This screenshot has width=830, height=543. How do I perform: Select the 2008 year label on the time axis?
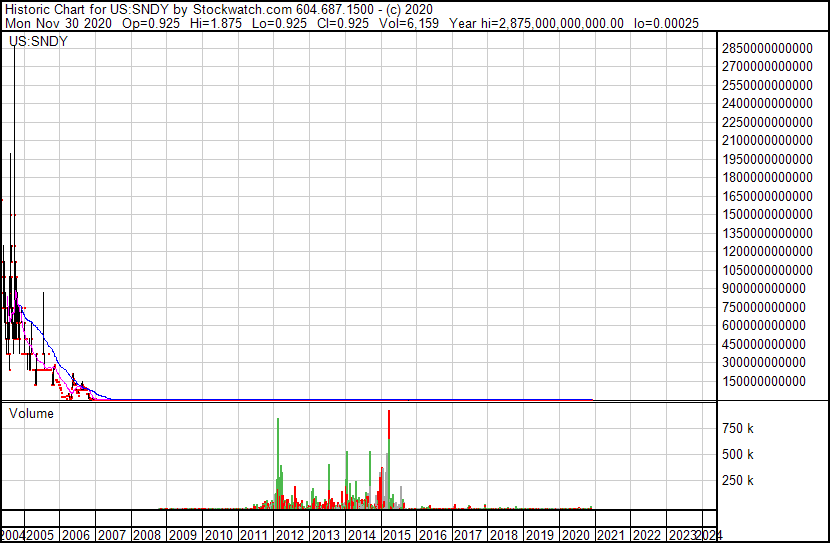pyautogui.click(x=147, y=536)
